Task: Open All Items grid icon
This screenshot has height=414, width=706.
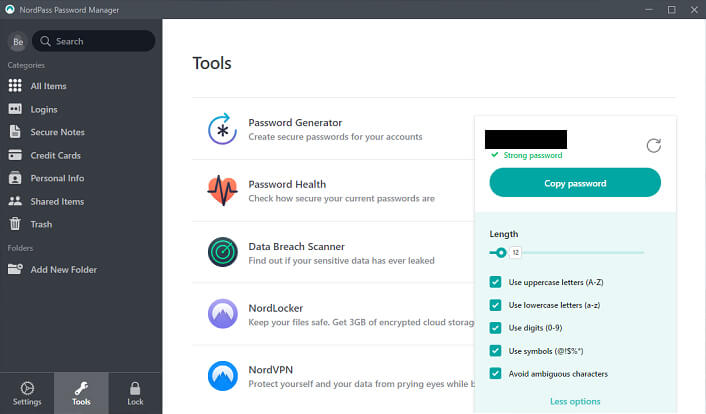Action: pyautogui.click(x=15, y=86)
